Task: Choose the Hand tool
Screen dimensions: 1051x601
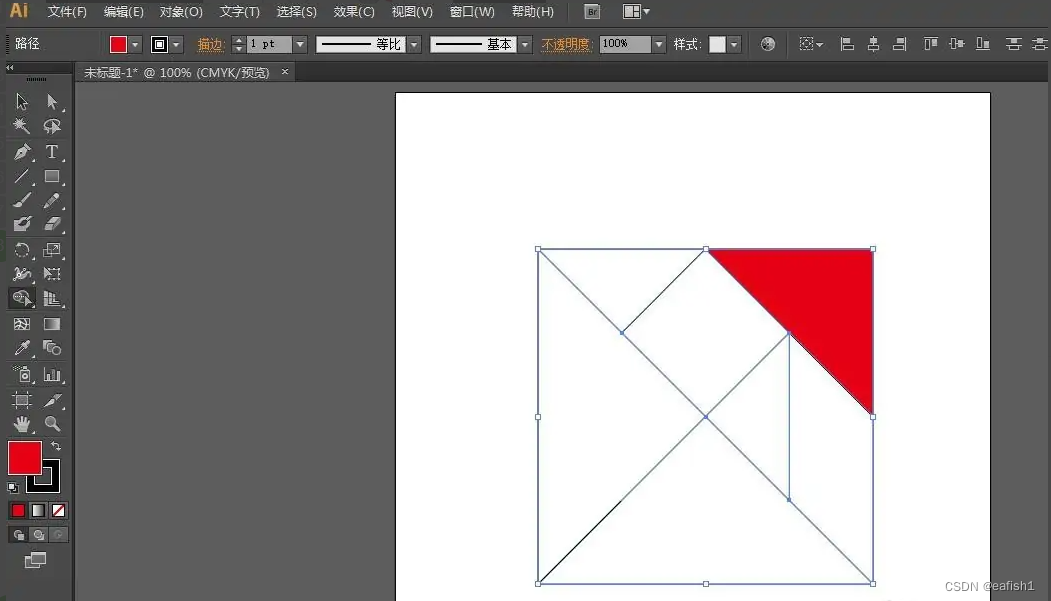Action: tap(21, 424)
